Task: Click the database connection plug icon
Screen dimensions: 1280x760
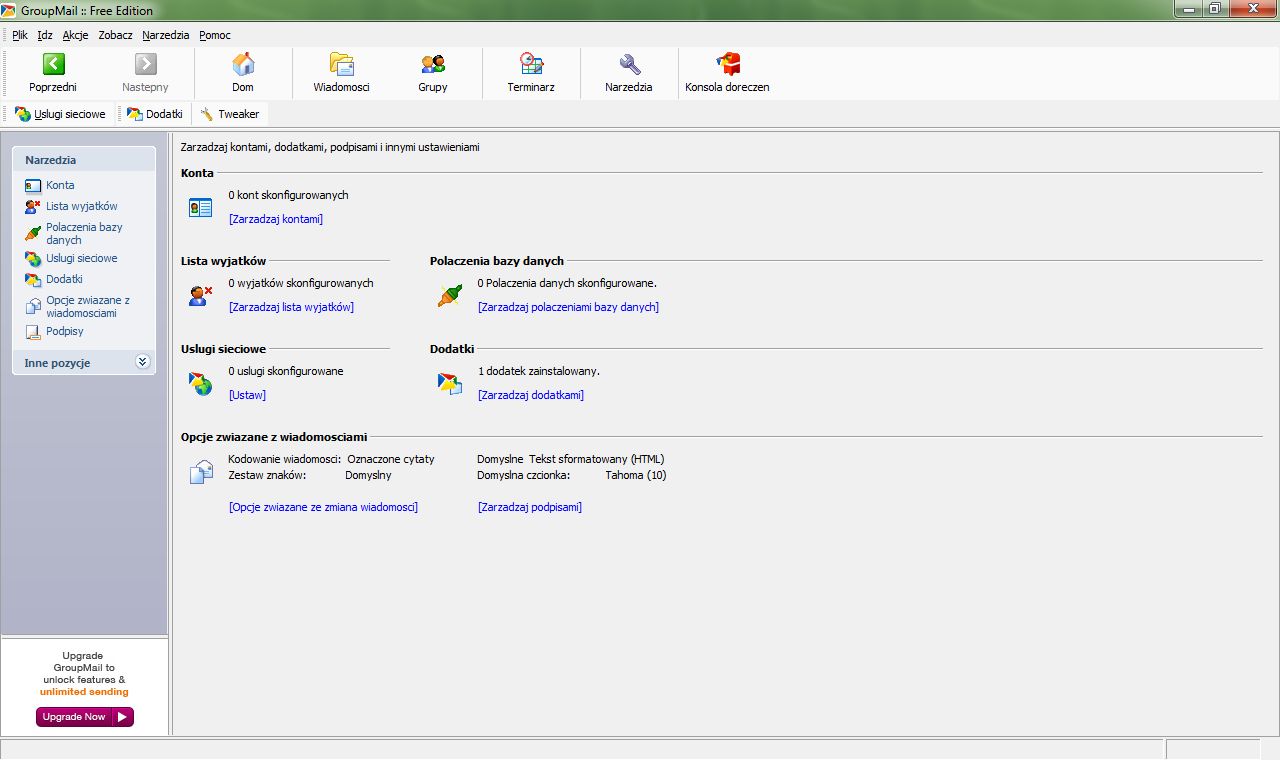Action: [x=450, y=296]
